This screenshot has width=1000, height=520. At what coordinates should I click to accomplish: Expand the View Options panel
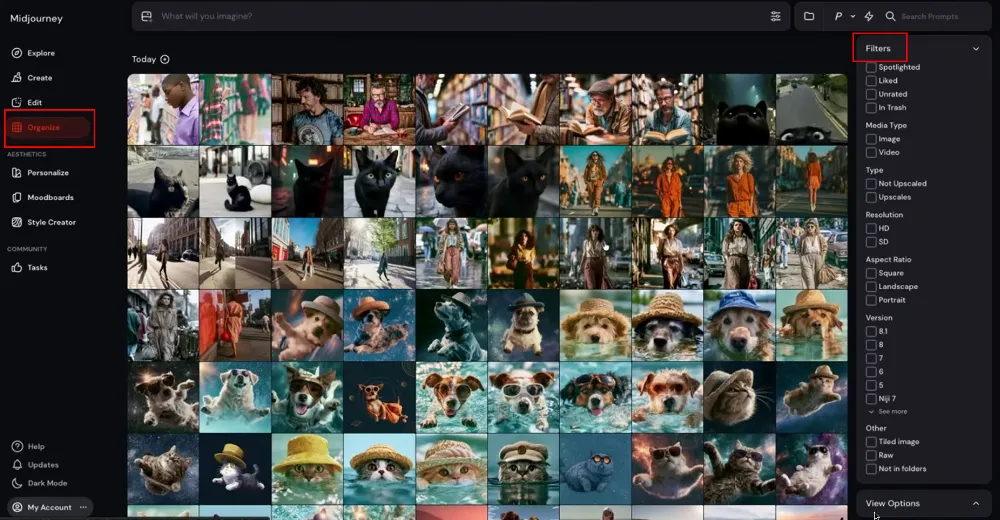click(x=923, y=503)
